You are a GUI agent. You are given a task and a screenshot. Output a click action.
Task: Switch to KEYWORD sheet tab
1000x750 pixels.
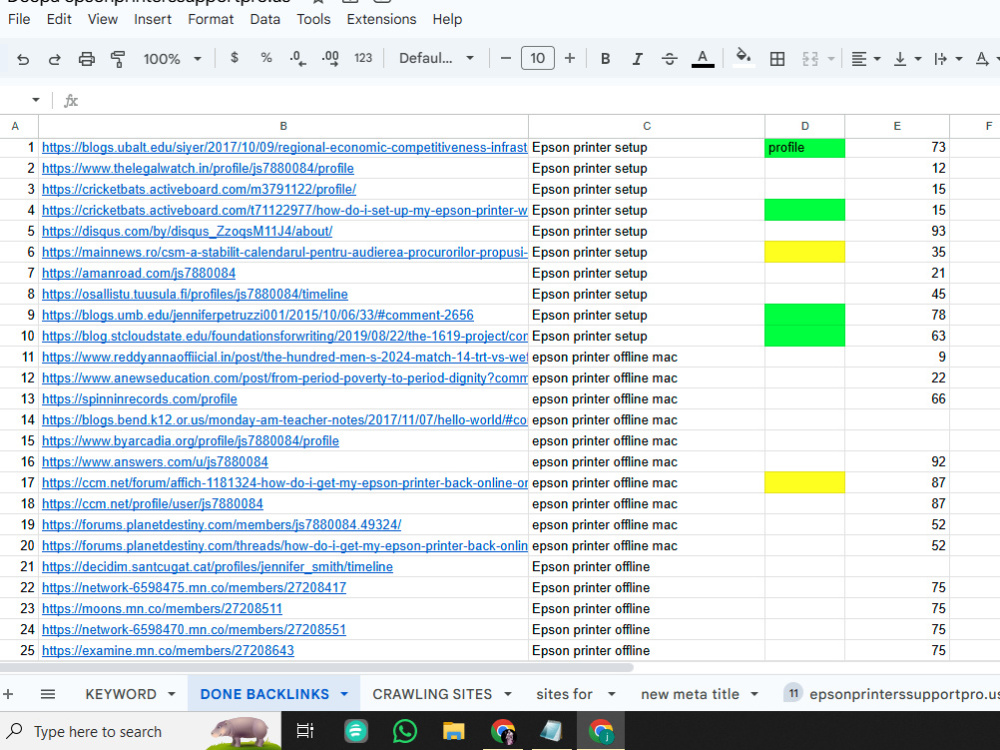121,694
